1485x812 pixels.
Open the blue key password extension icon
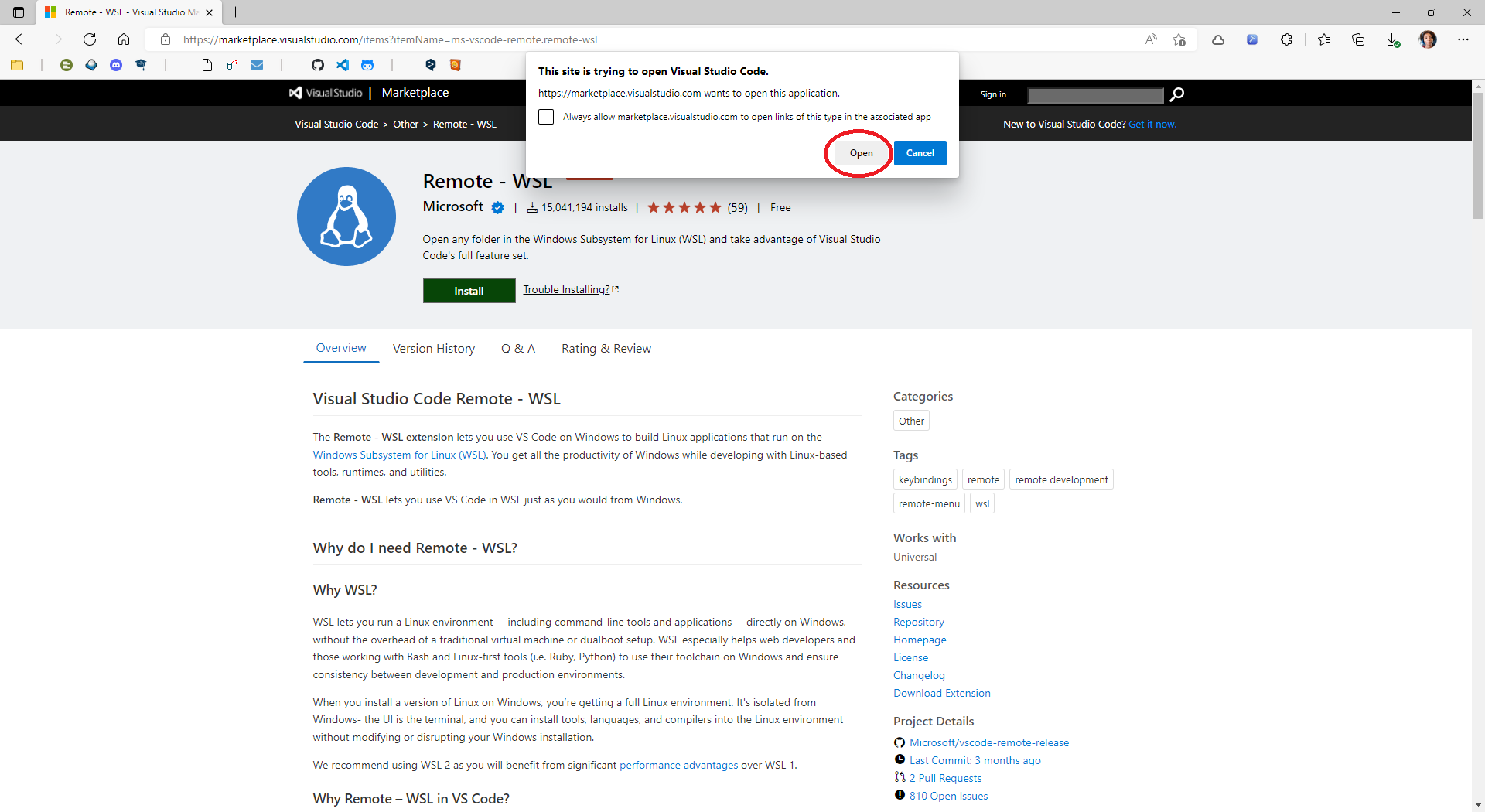[x=1252, y=39]
